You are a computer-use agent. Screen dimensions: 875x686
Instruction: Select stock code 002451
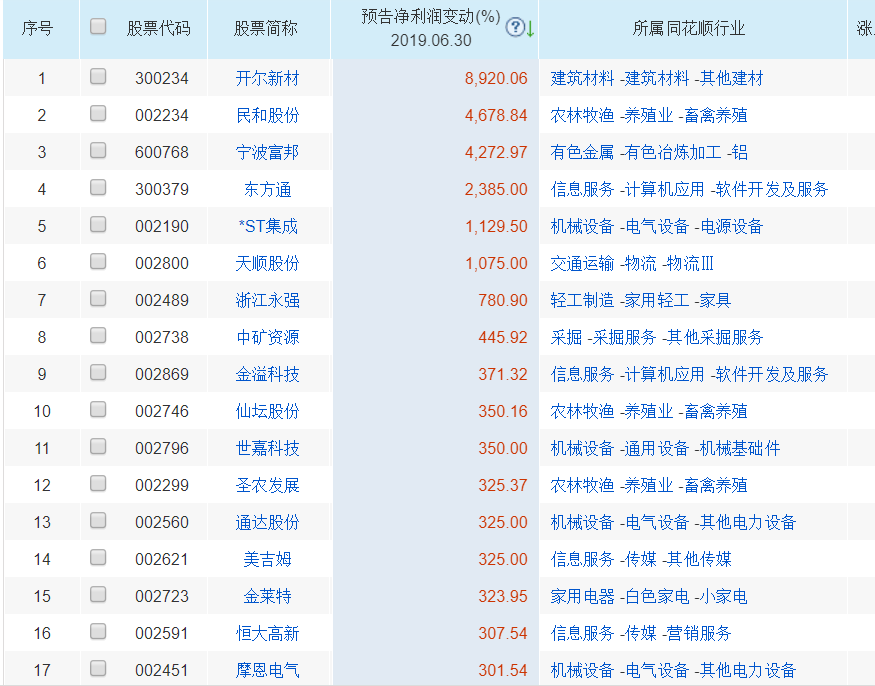tap(162, 670)
